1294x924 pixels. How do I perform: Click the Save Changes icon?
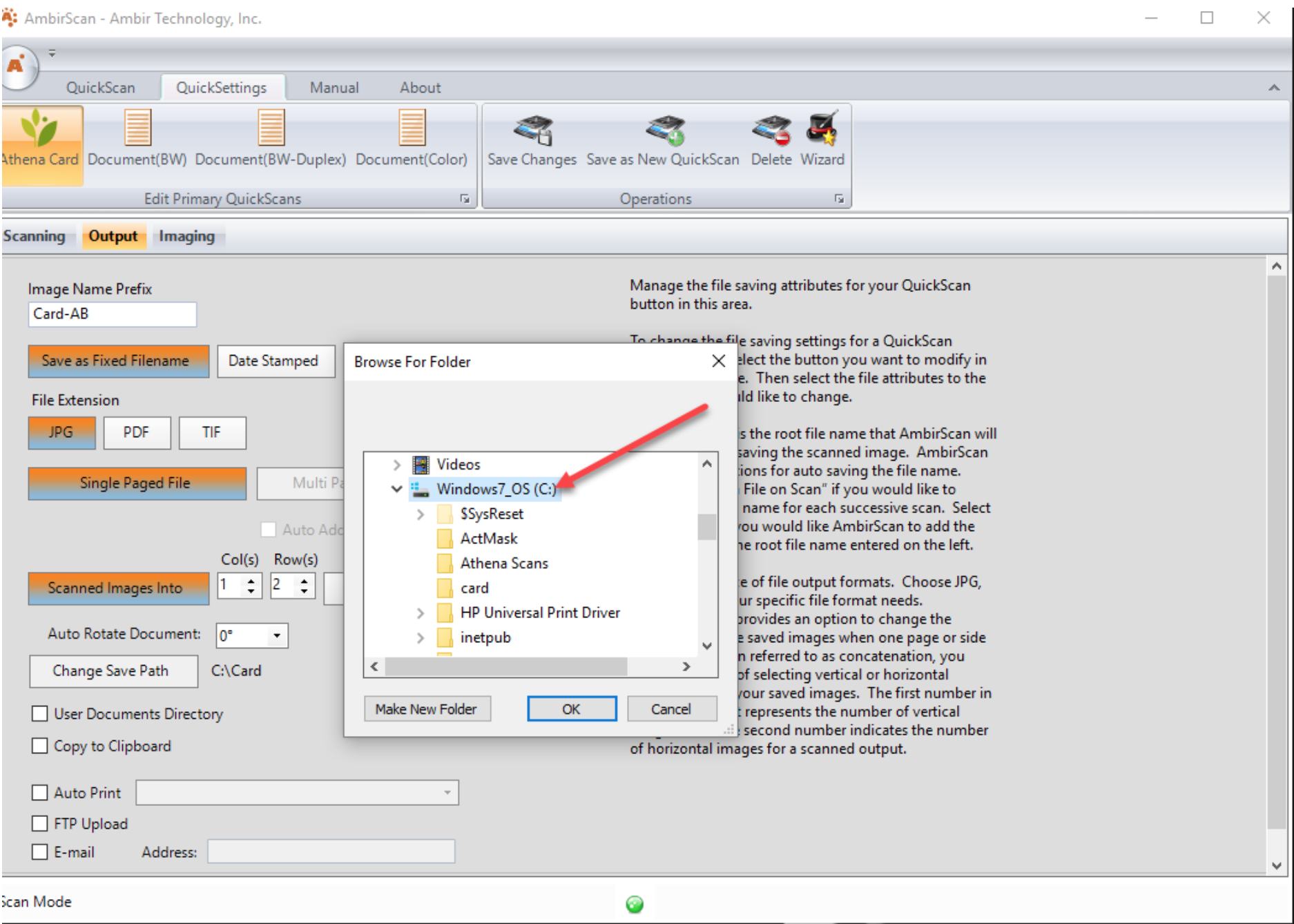[x=532, y=131]
